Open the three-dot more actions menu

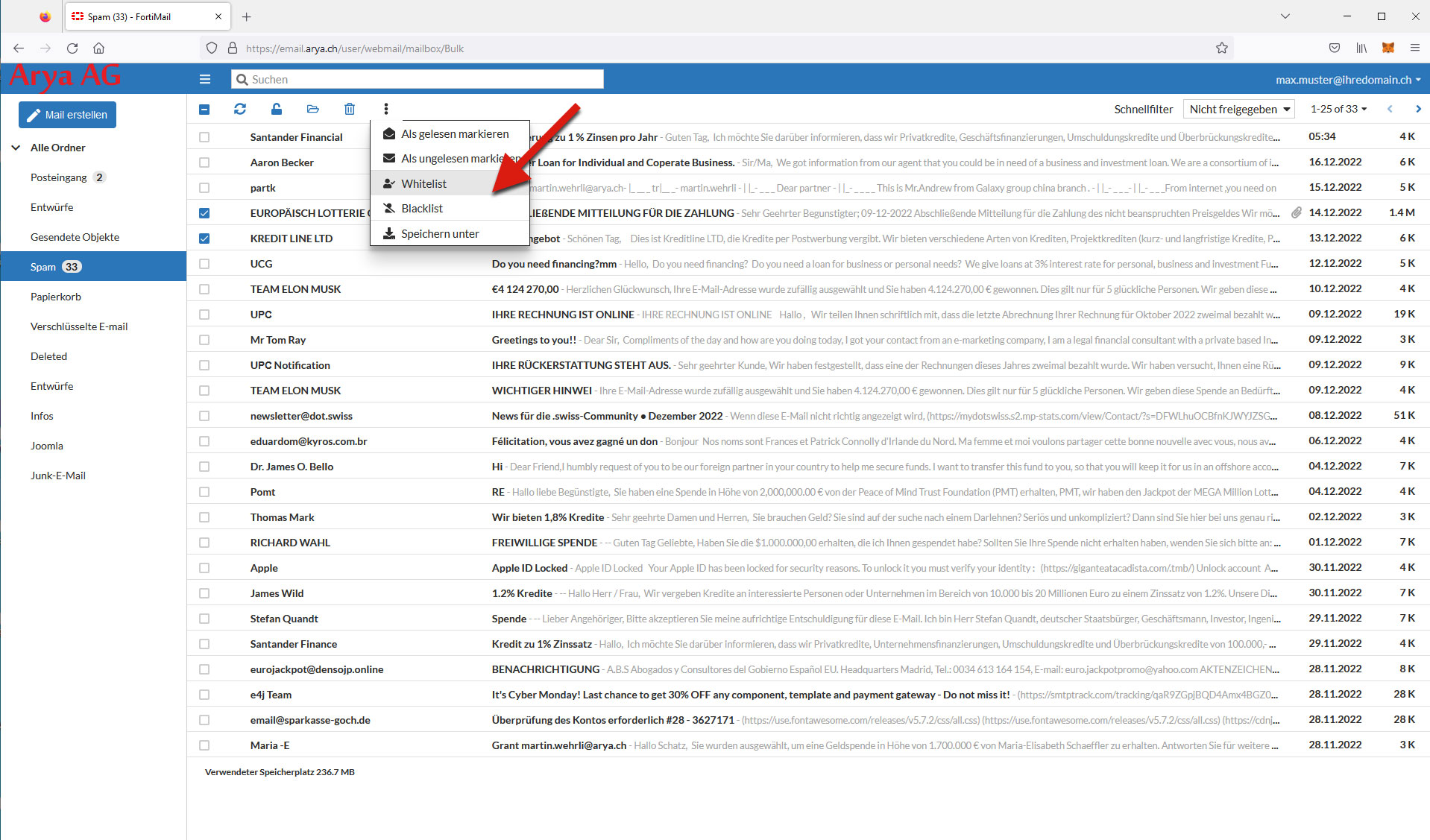[386, 109]
